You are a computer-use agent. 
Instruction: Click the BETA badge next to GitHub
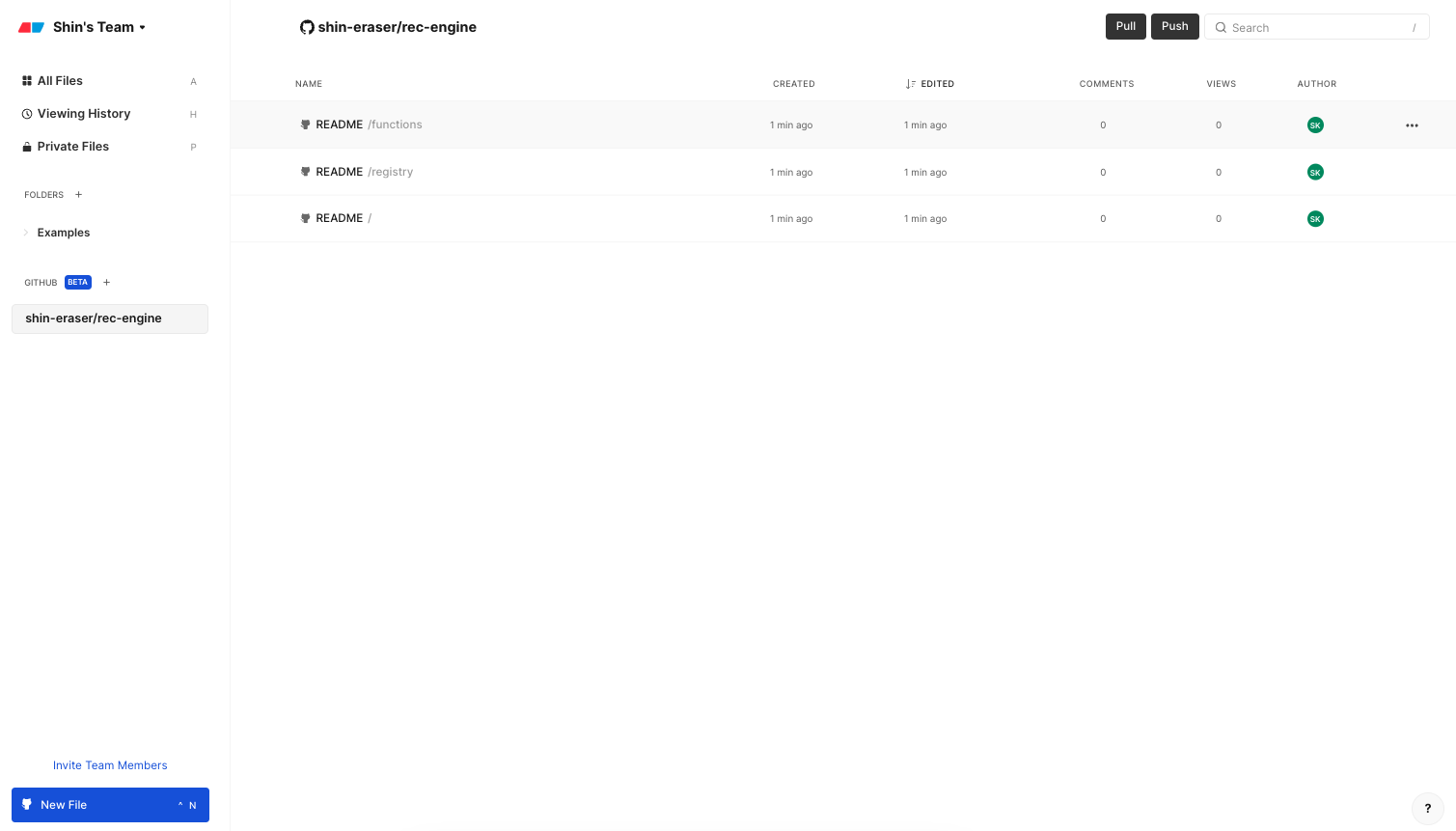point(78,283)
